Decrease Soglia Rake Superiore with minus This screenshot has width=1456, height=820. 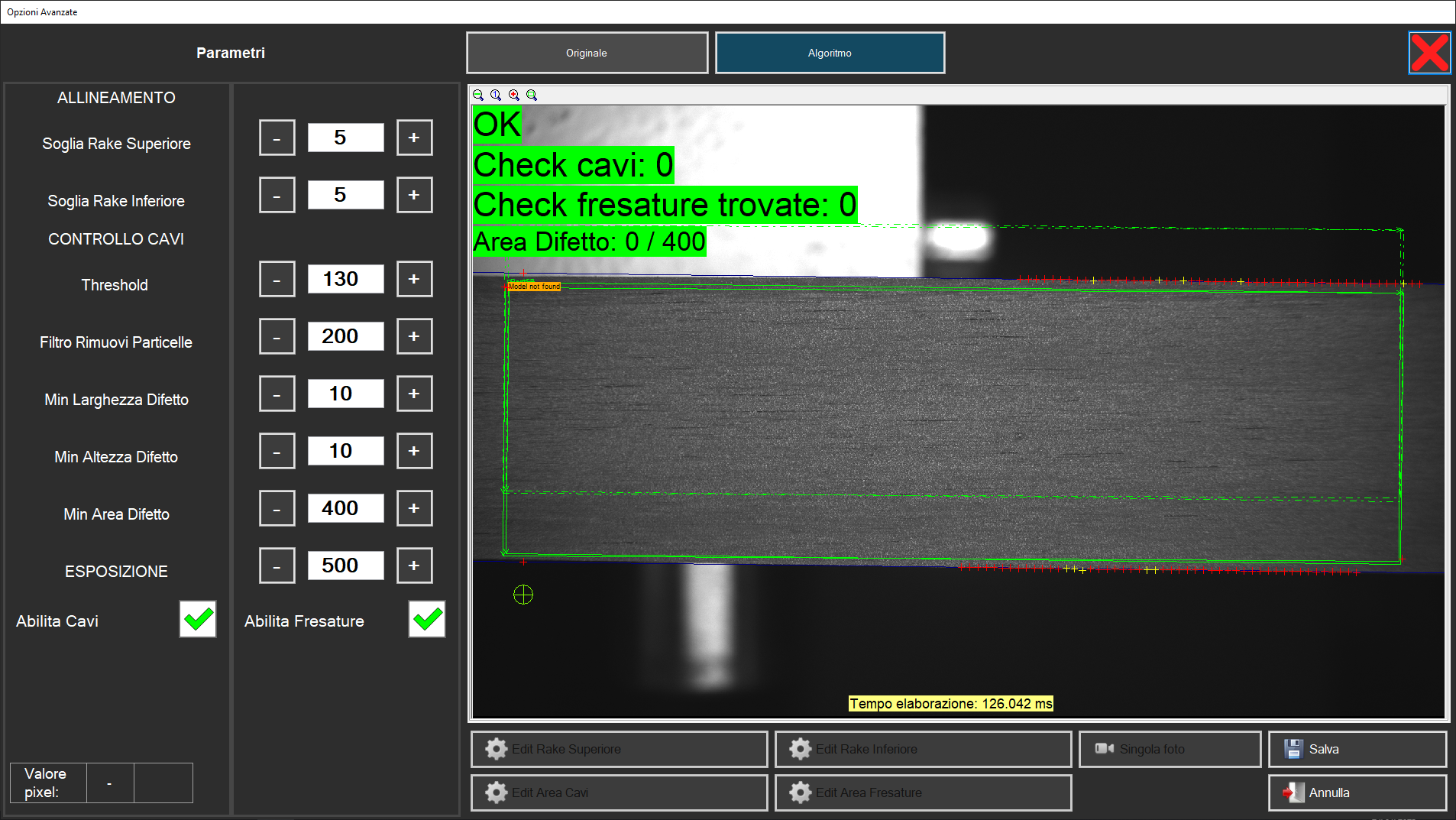277,138
